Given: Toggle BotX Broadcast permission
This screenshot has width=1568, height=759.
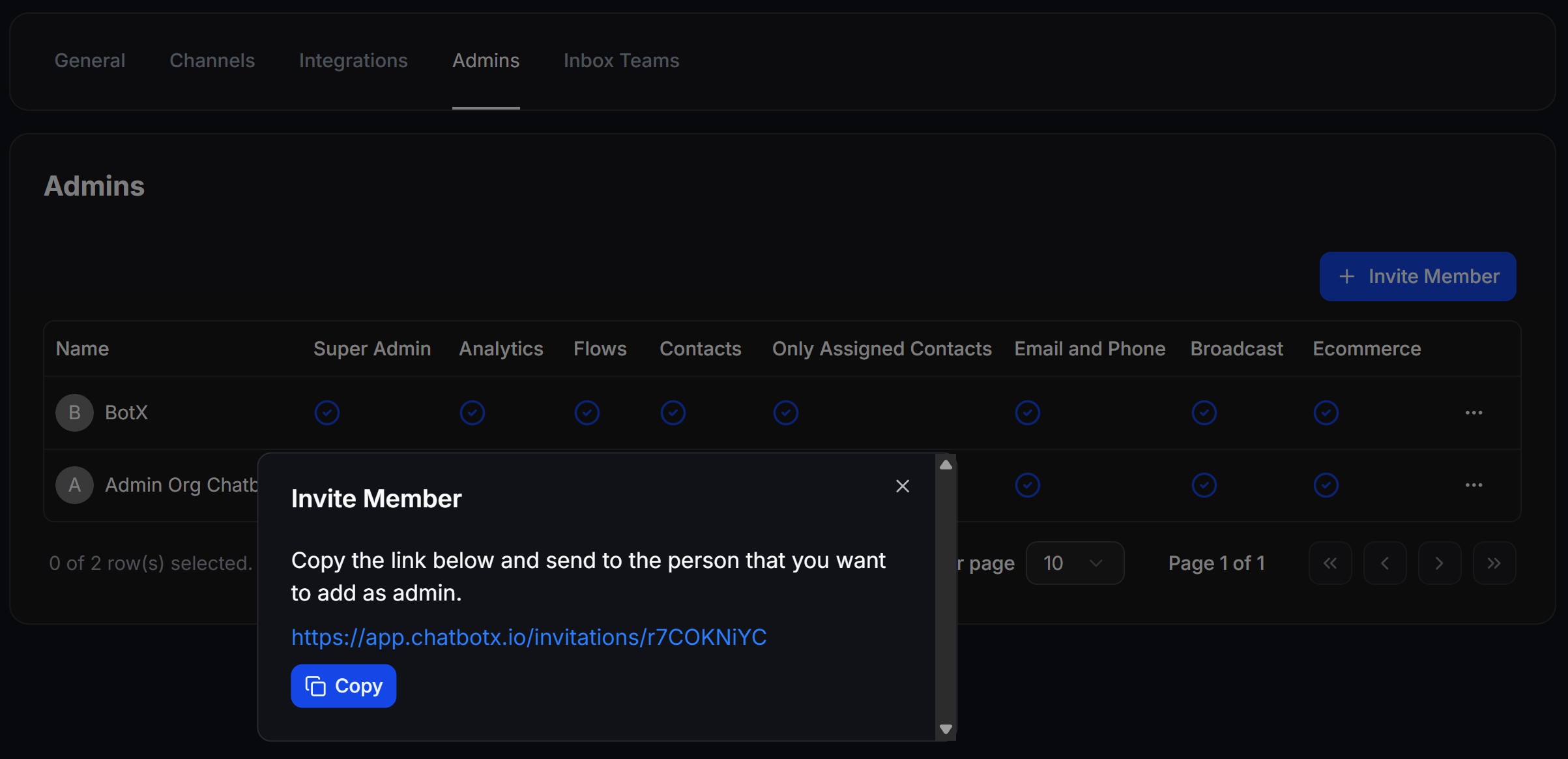Looking at the screenshot, I should (x=1204, y=413).
